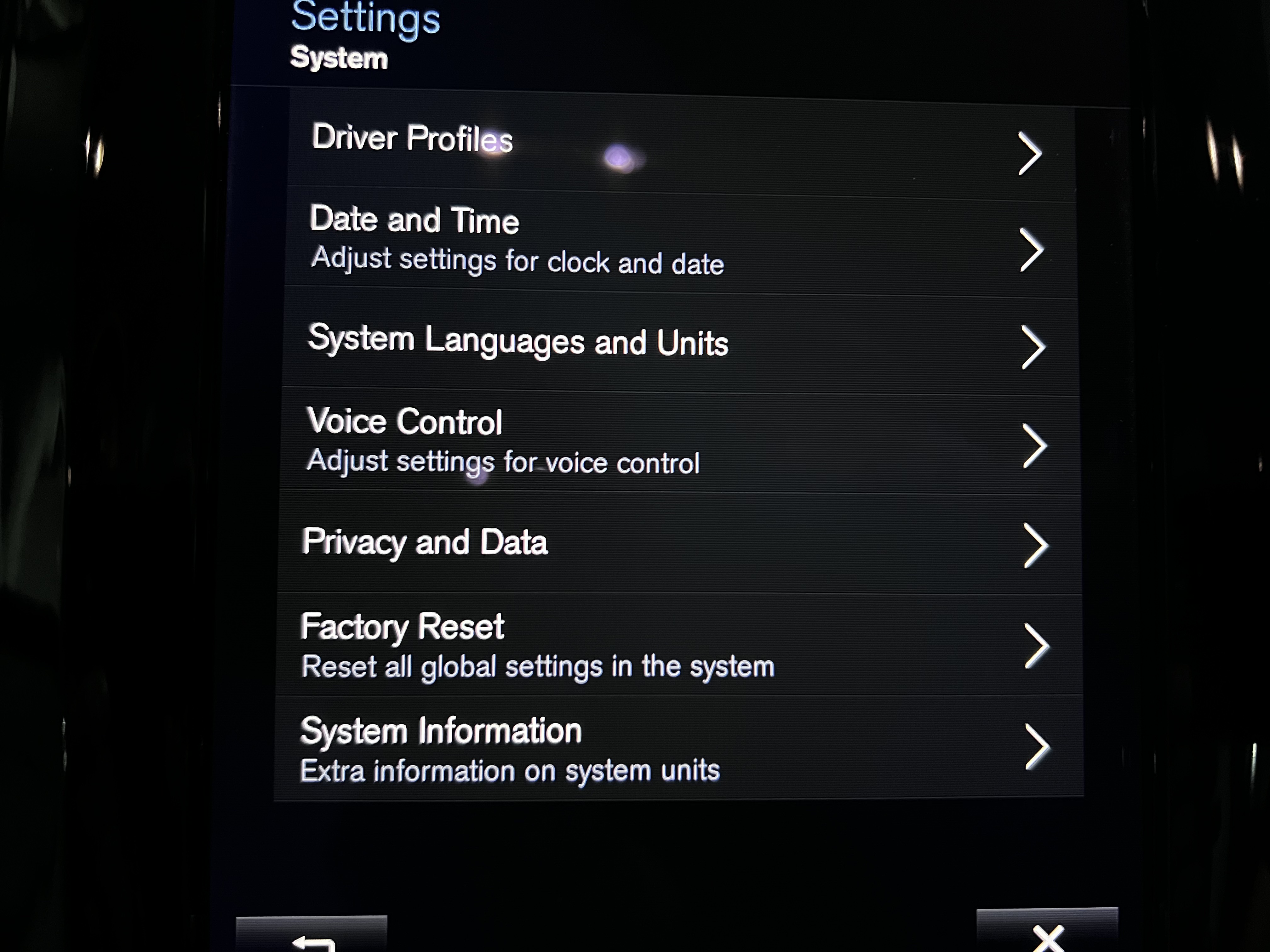Tap 'Extra information on system units' text
This screenshot has height=952, width=1270.
click(510, 771)
